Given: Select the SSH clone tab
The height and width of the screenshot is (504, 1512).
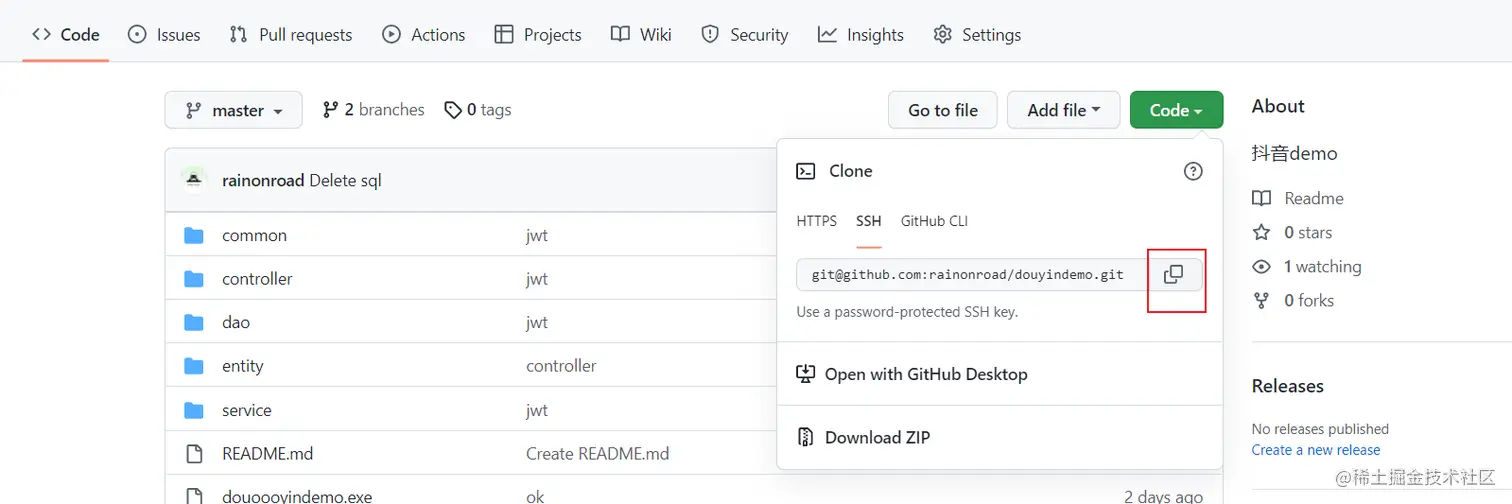Looking at the screenshot, I should click(869, 221).
